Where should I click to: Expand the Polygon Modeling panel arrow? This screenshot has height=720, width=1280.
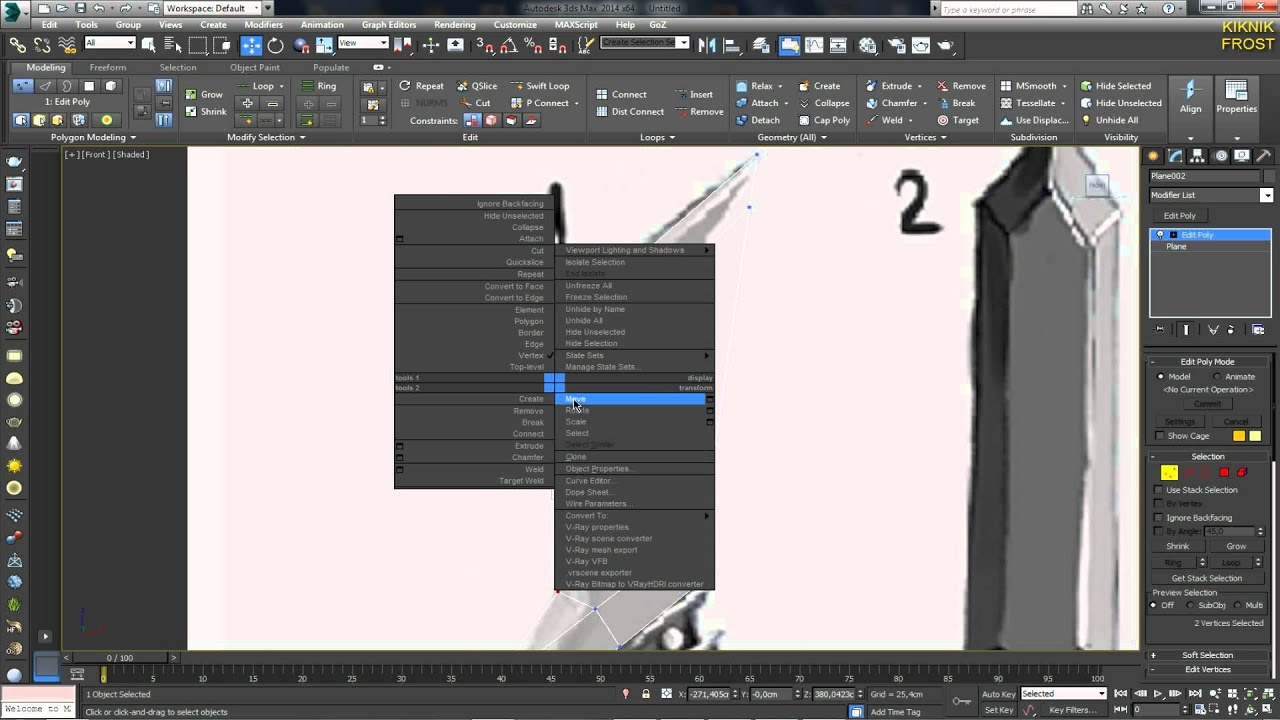pos(133,138)
